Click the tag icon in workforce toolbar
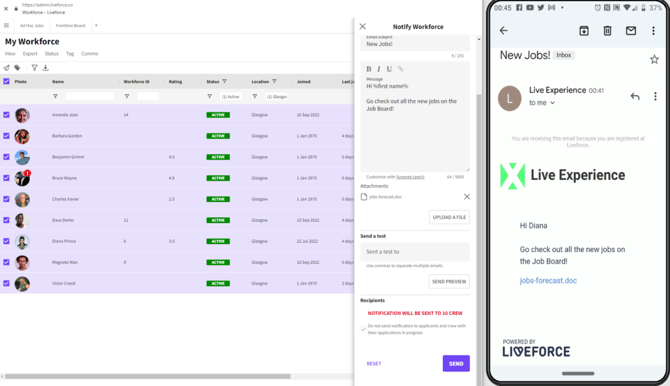This screenshot has height=386, width=670. coord(17,68)
